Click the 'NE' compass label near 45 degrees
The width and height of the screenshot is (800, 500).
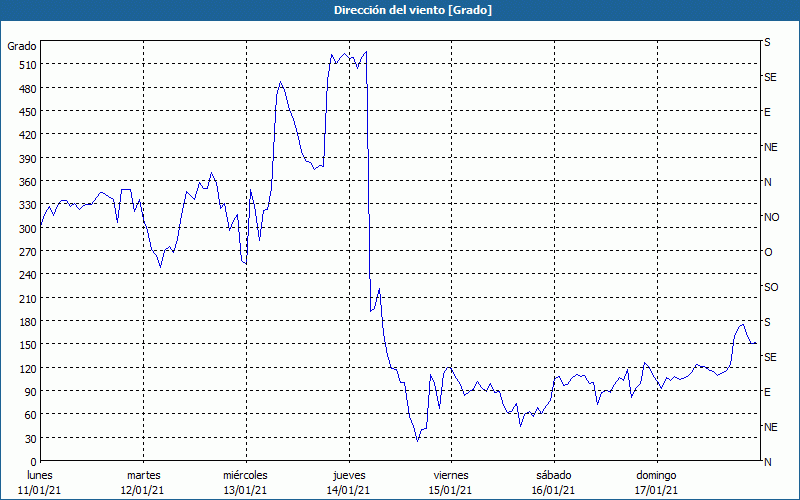[x=771, y=427]
